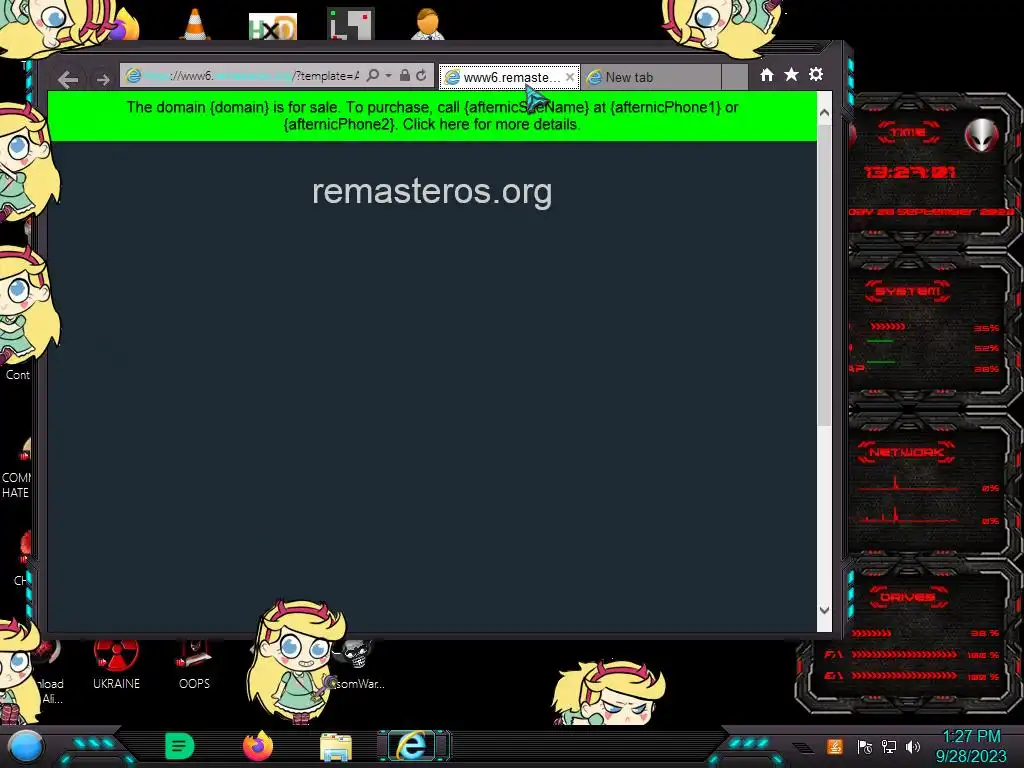
Task: Click the alien head logo in widget
Action: tap(982, 136)
